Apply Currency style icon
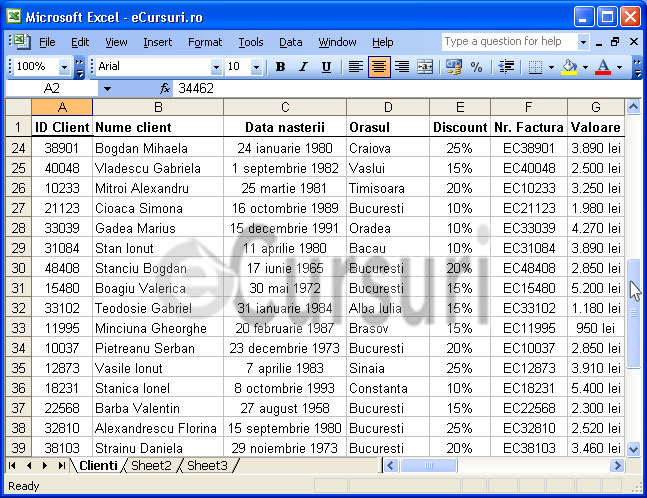 [x=453, y=66]
